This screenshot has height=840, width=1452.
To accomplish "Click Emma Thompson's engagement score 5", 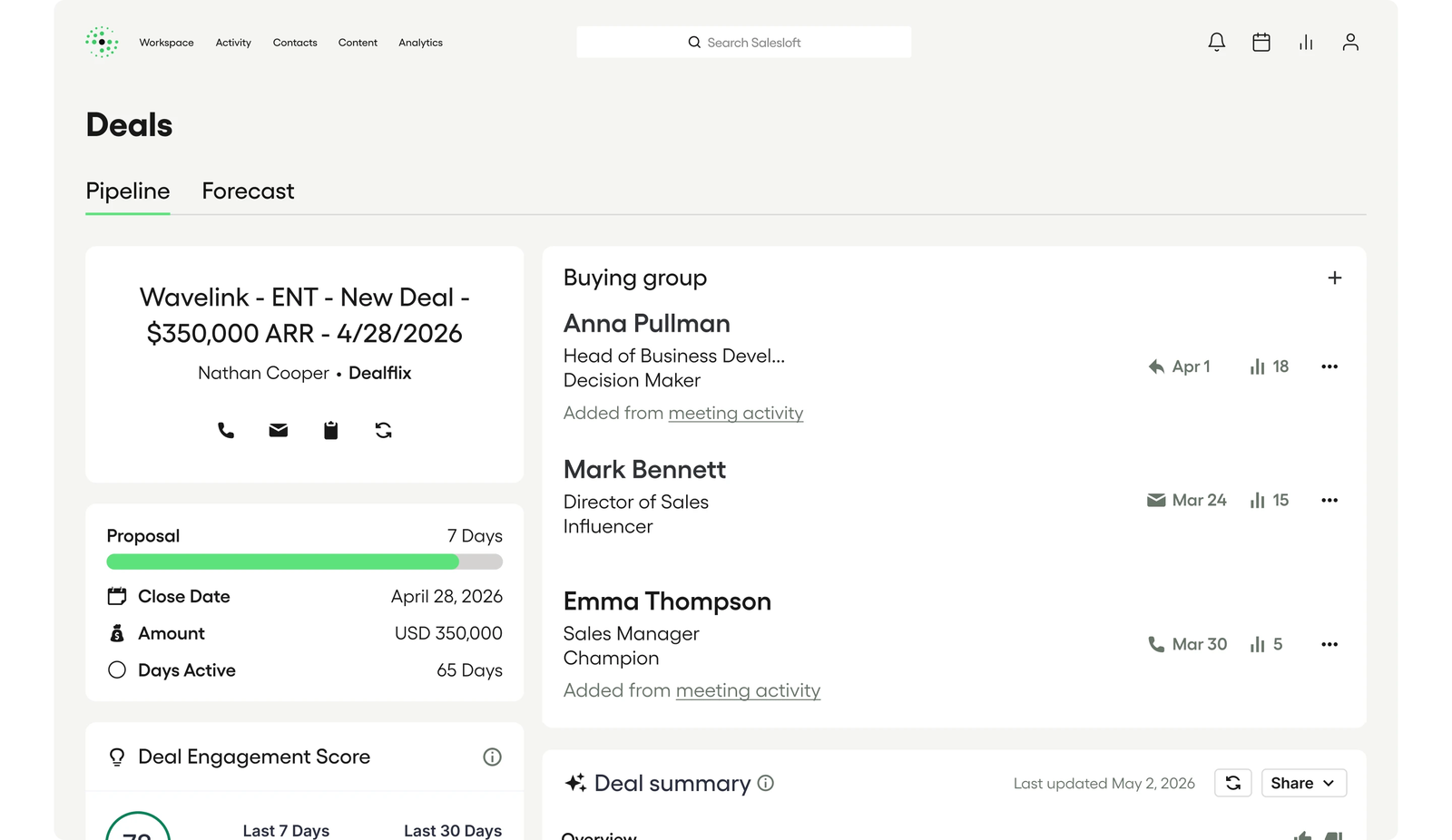I will point(1266,644).
